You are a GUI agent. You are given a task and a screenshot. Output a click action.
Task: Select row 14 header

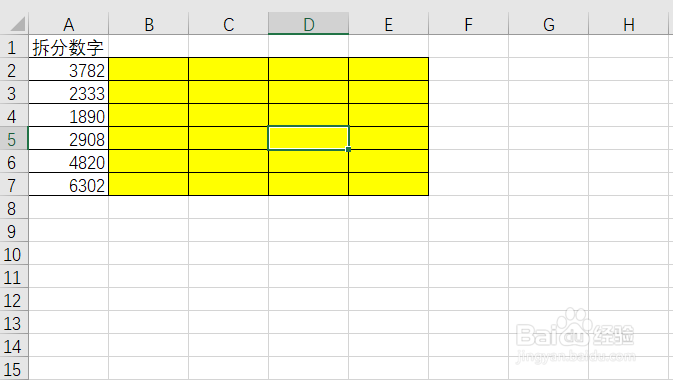(x=14, y=345)
